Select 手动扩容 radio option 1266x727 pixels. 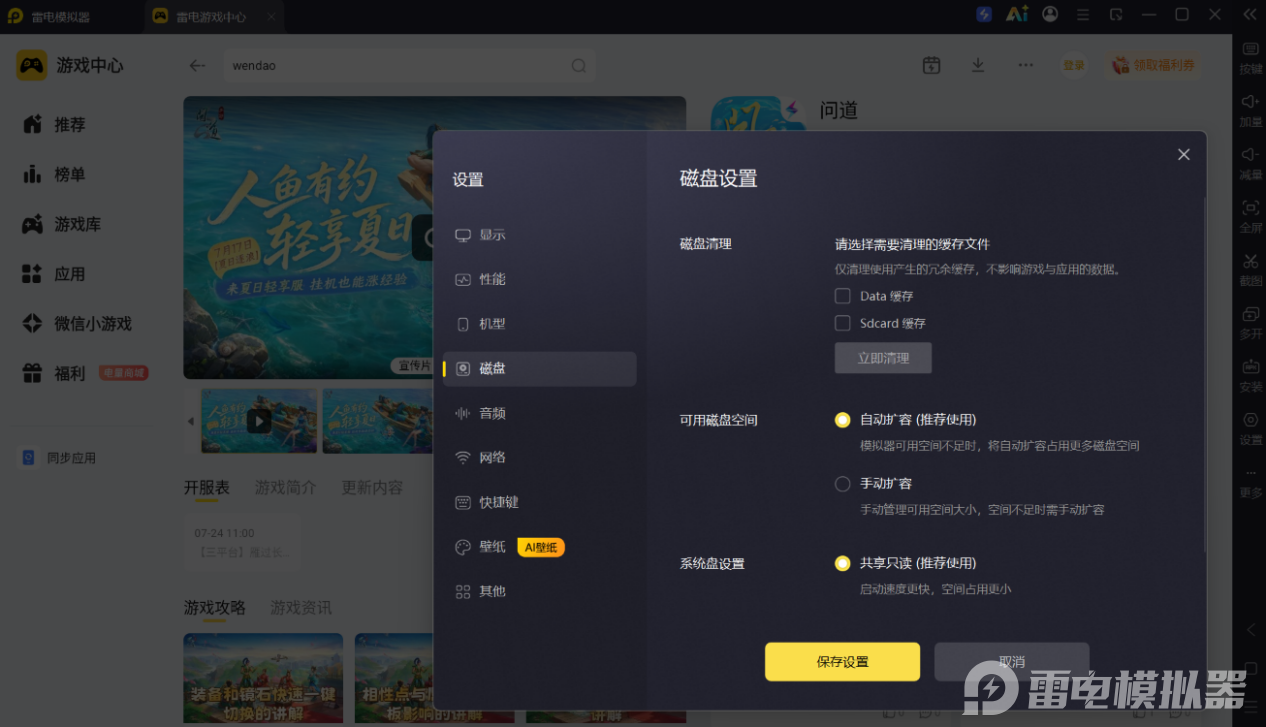tap(842, 484)
